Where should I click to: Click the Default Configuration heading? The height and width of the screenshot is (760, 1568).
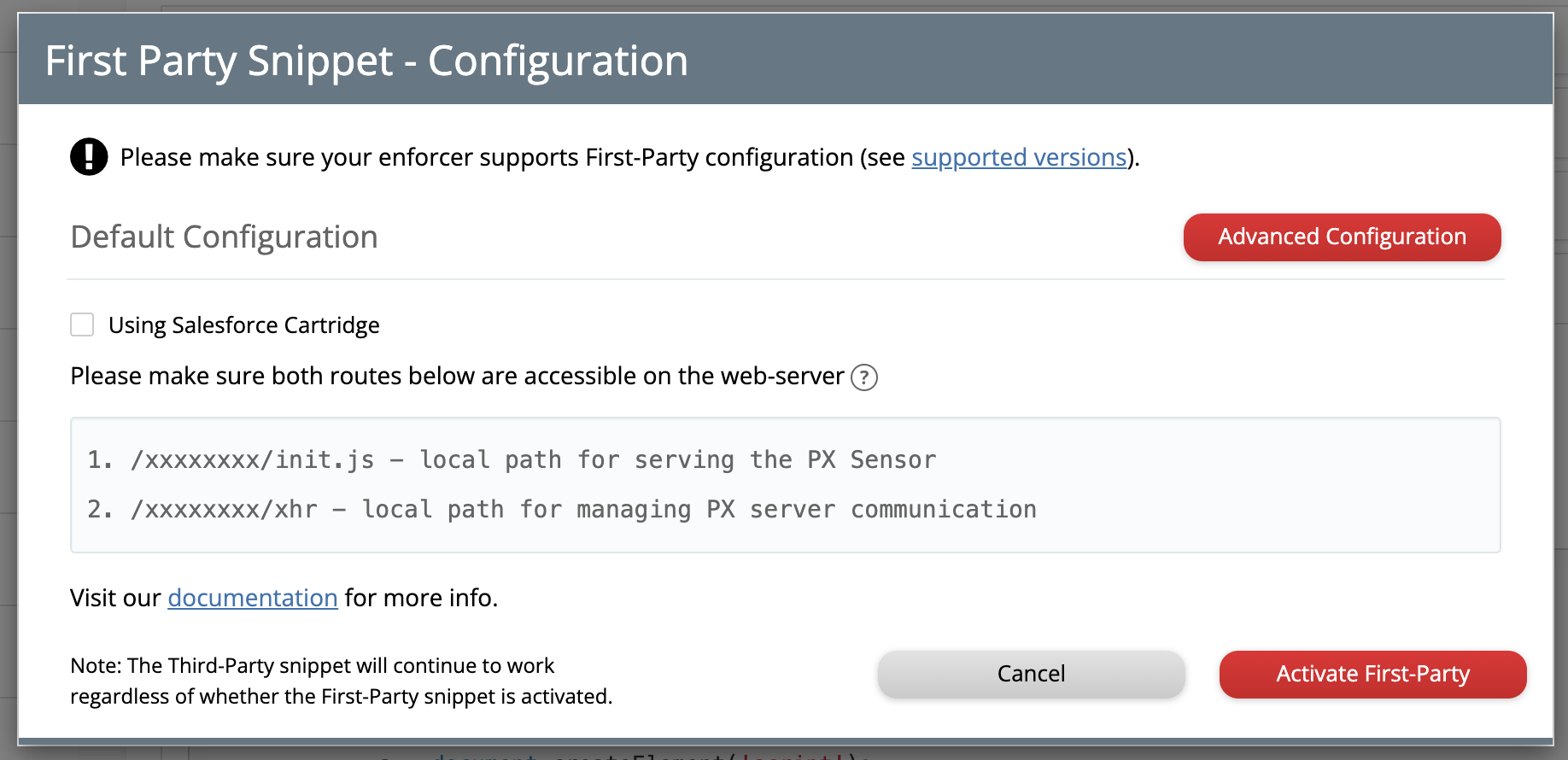pos(224,237)
